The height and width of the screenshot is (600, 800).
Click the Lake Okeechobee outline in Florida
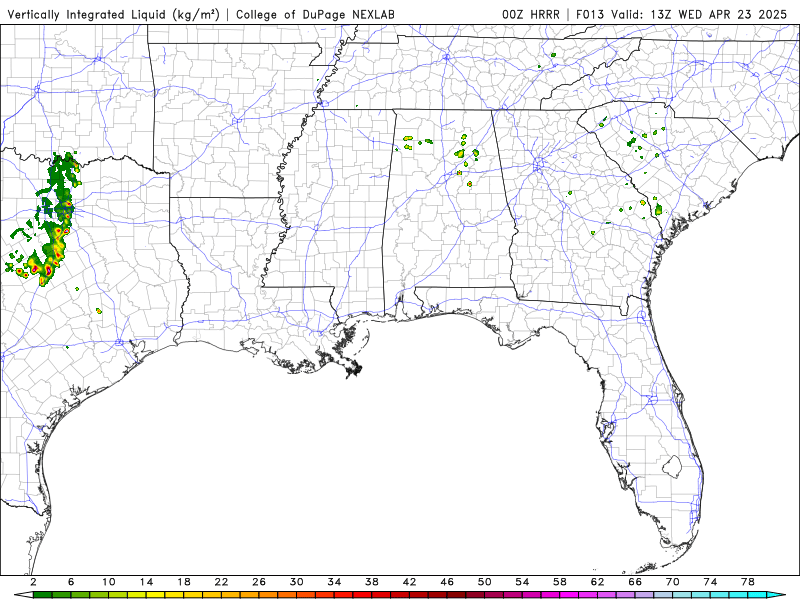point(672,466)
